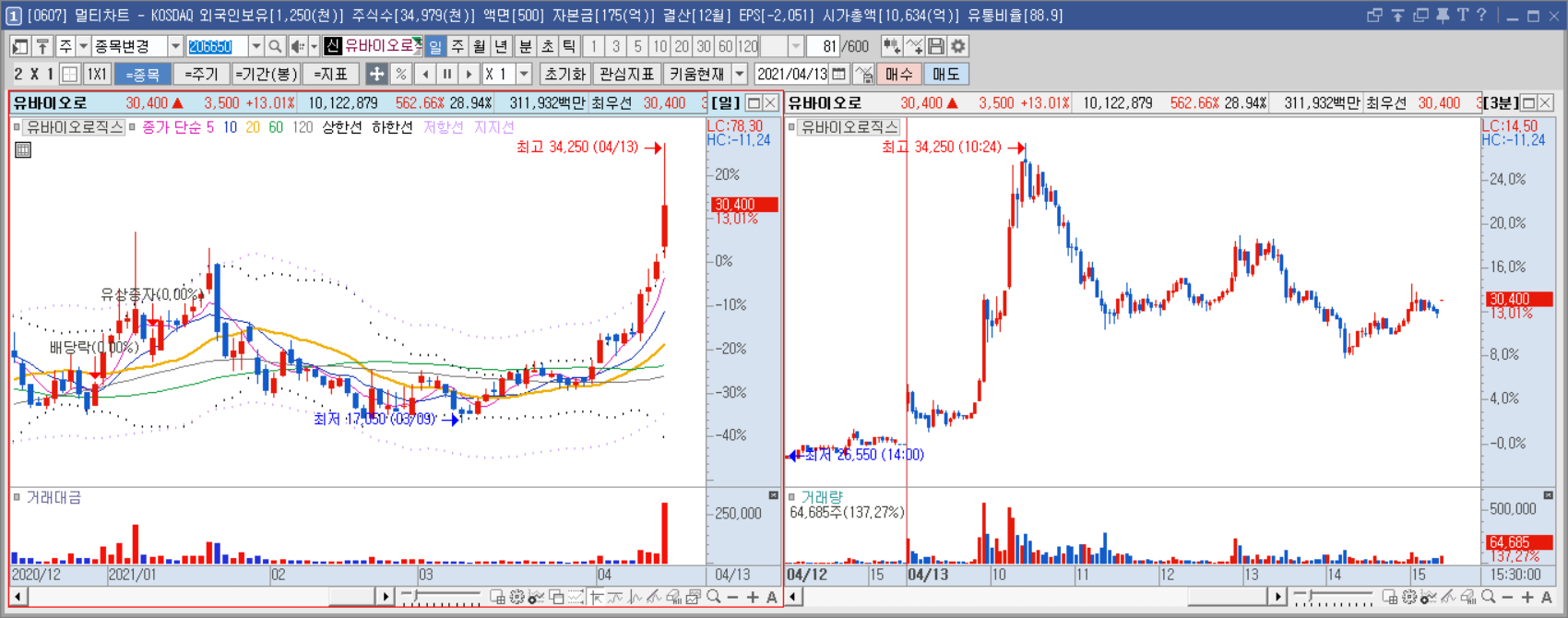
Task: Open the 주 type dropdown arrow
Action: pos(83,46)
